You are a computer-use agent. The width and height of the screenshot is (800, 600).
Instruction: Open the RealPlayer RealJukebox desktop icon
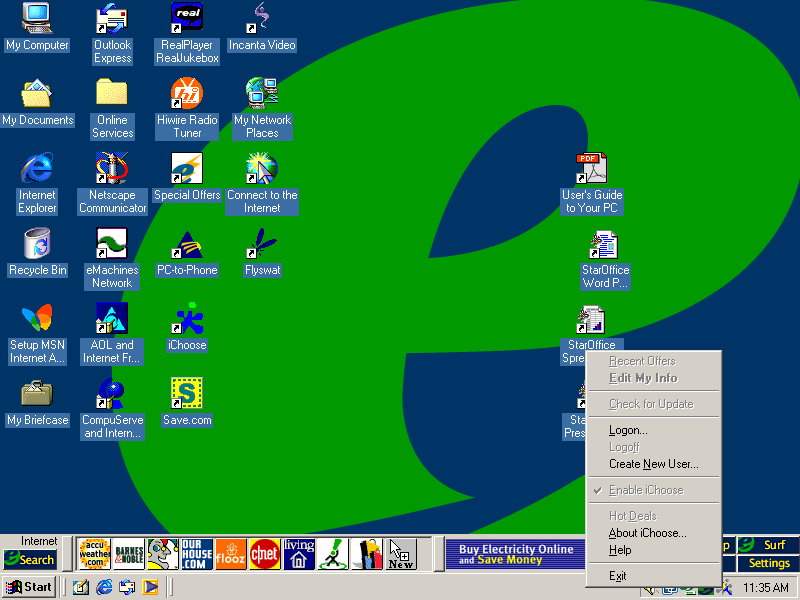pos(187,19)
